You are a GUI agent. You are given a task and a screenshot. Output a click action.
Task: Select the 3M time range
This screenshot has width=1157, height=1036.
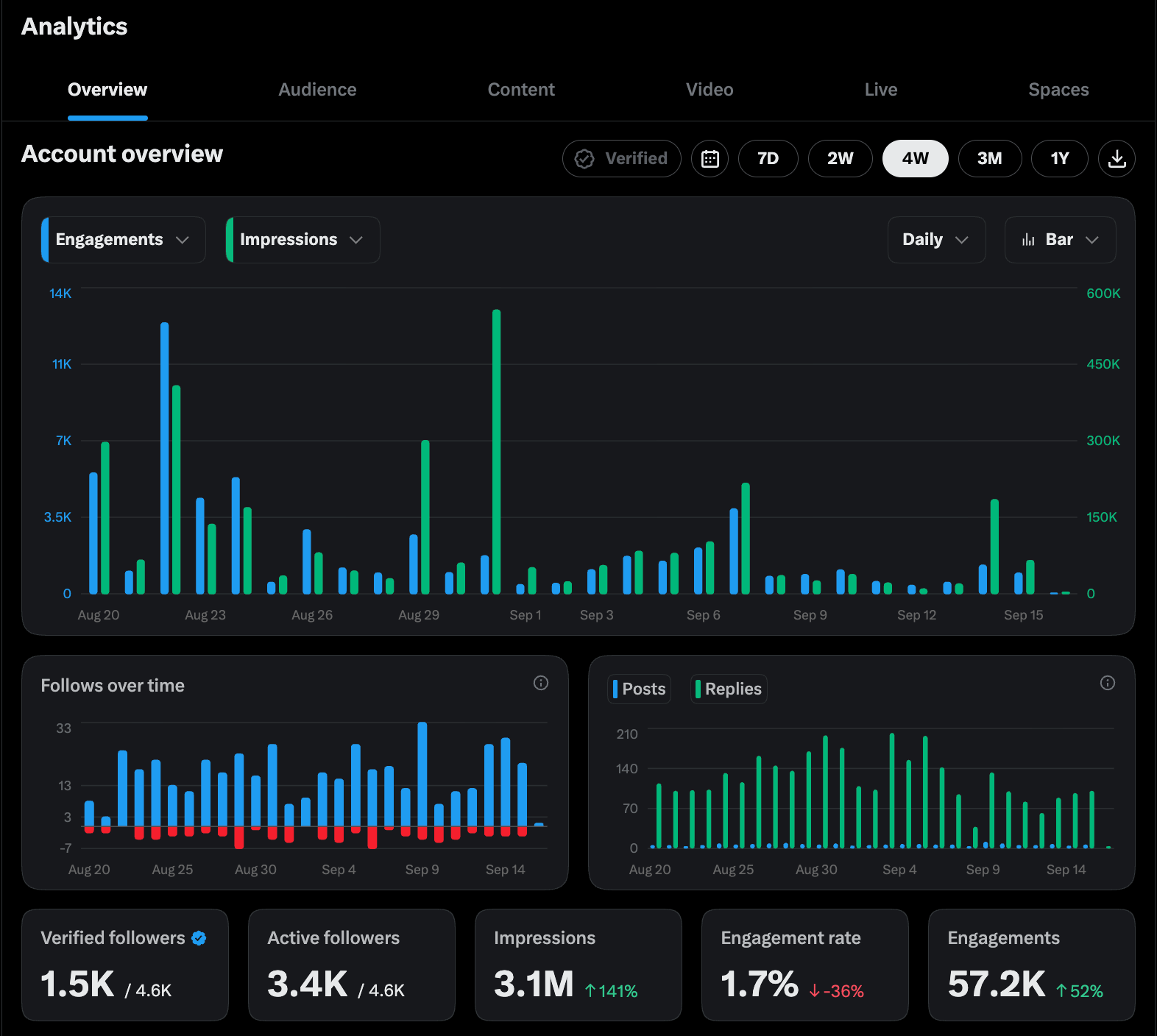[x=989, y=158]
